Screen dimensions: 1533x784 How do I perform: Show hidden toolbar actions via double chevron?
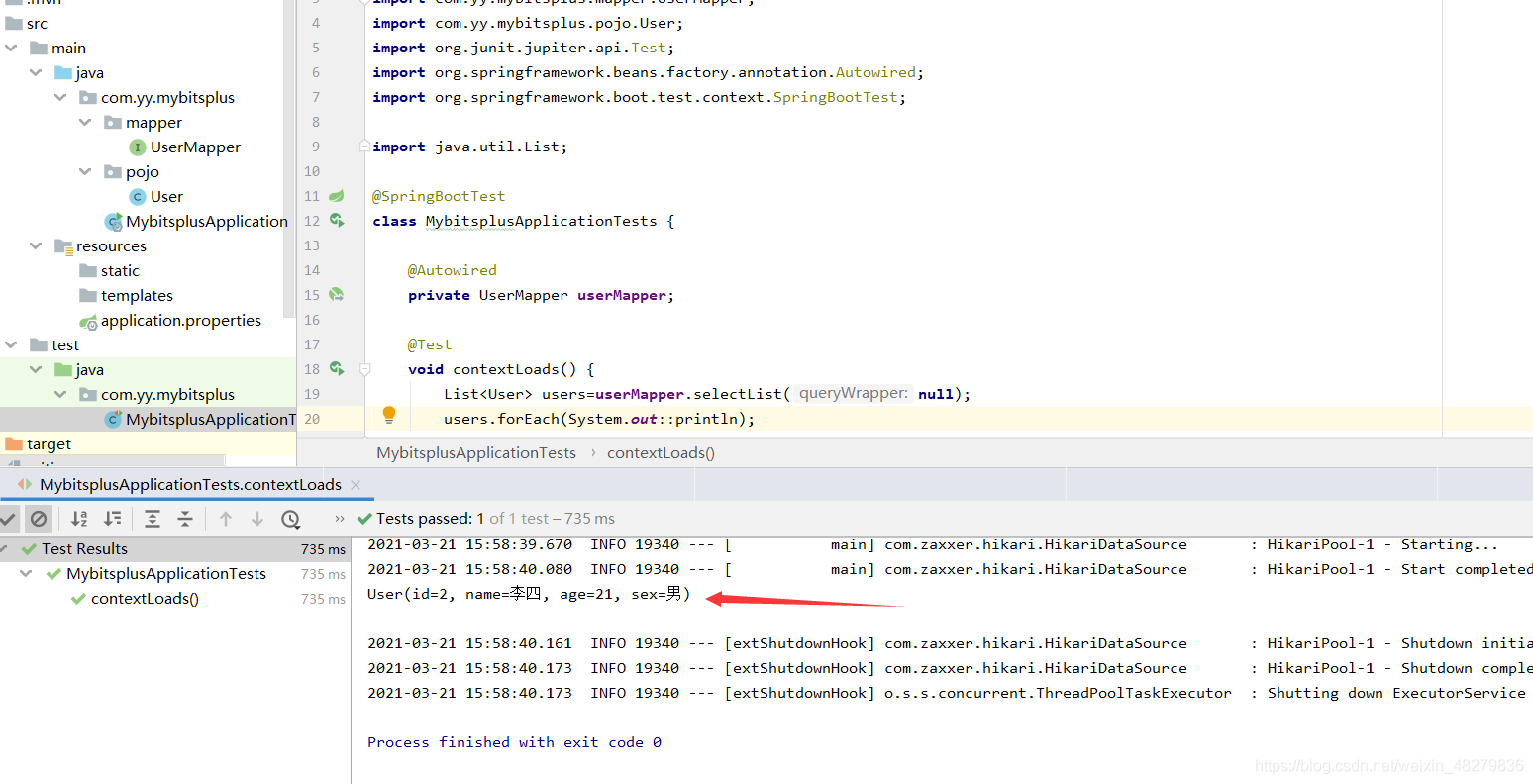click(x=340, y=518)
